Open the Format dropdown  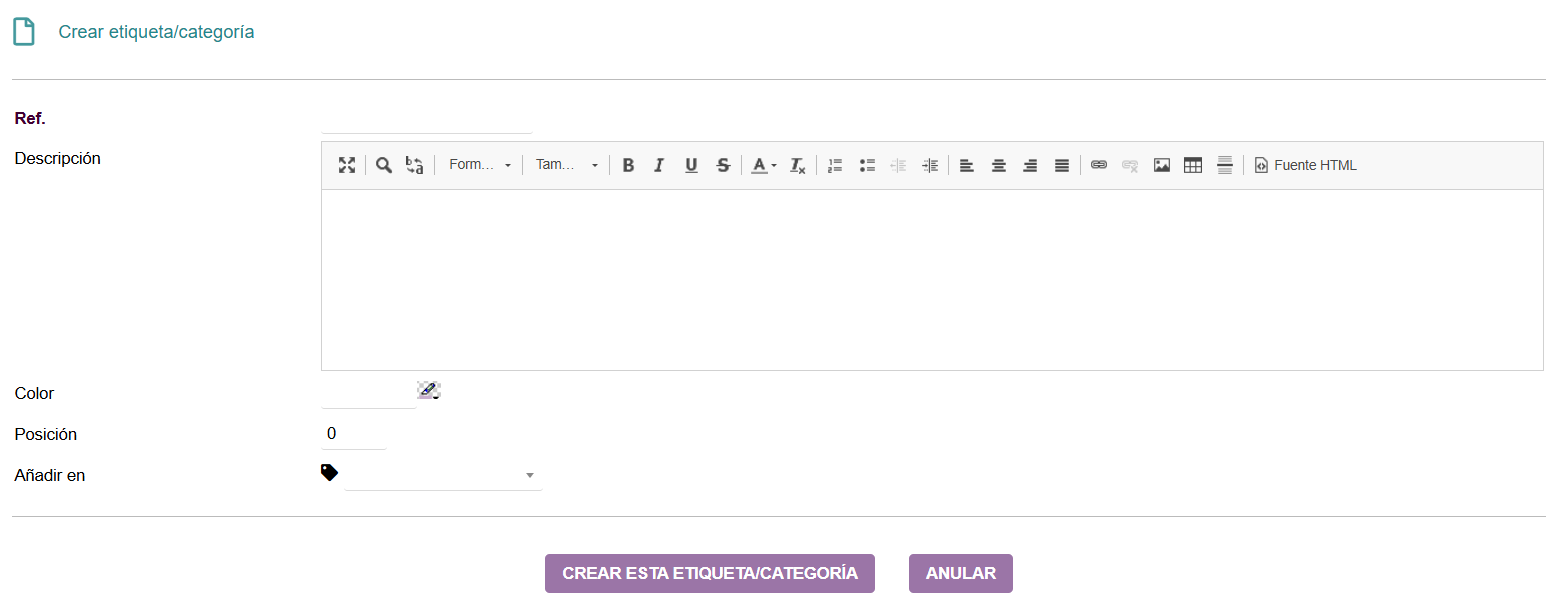479,165
